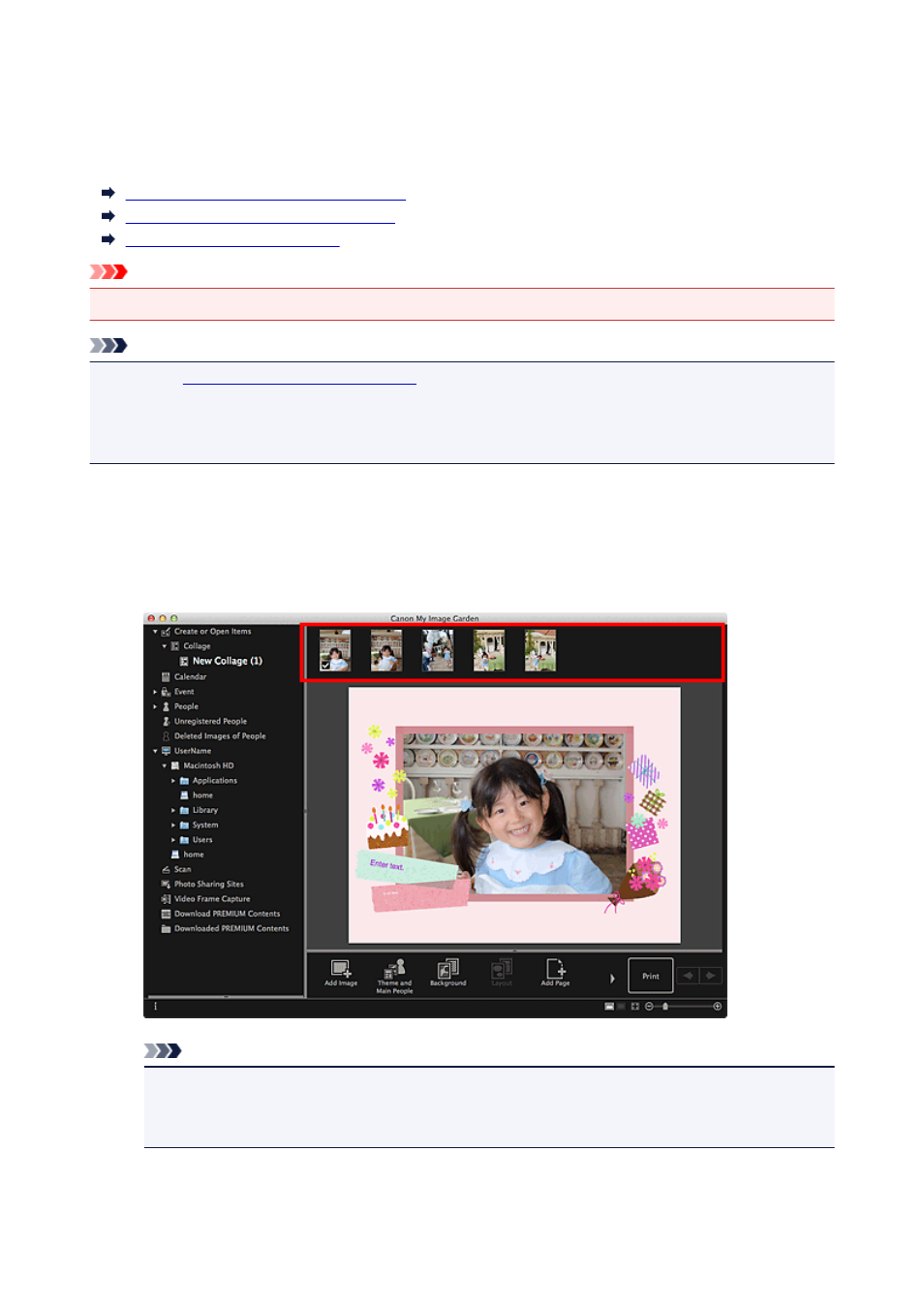Click the zoom in plus icon
Screen dimensions: 924x1308
(718, 1007)
